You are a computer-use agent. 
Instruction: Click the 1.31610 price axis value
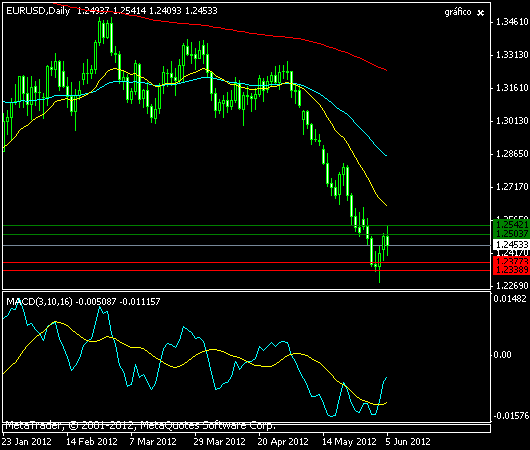pyautogui.click(x=512, y=88)
